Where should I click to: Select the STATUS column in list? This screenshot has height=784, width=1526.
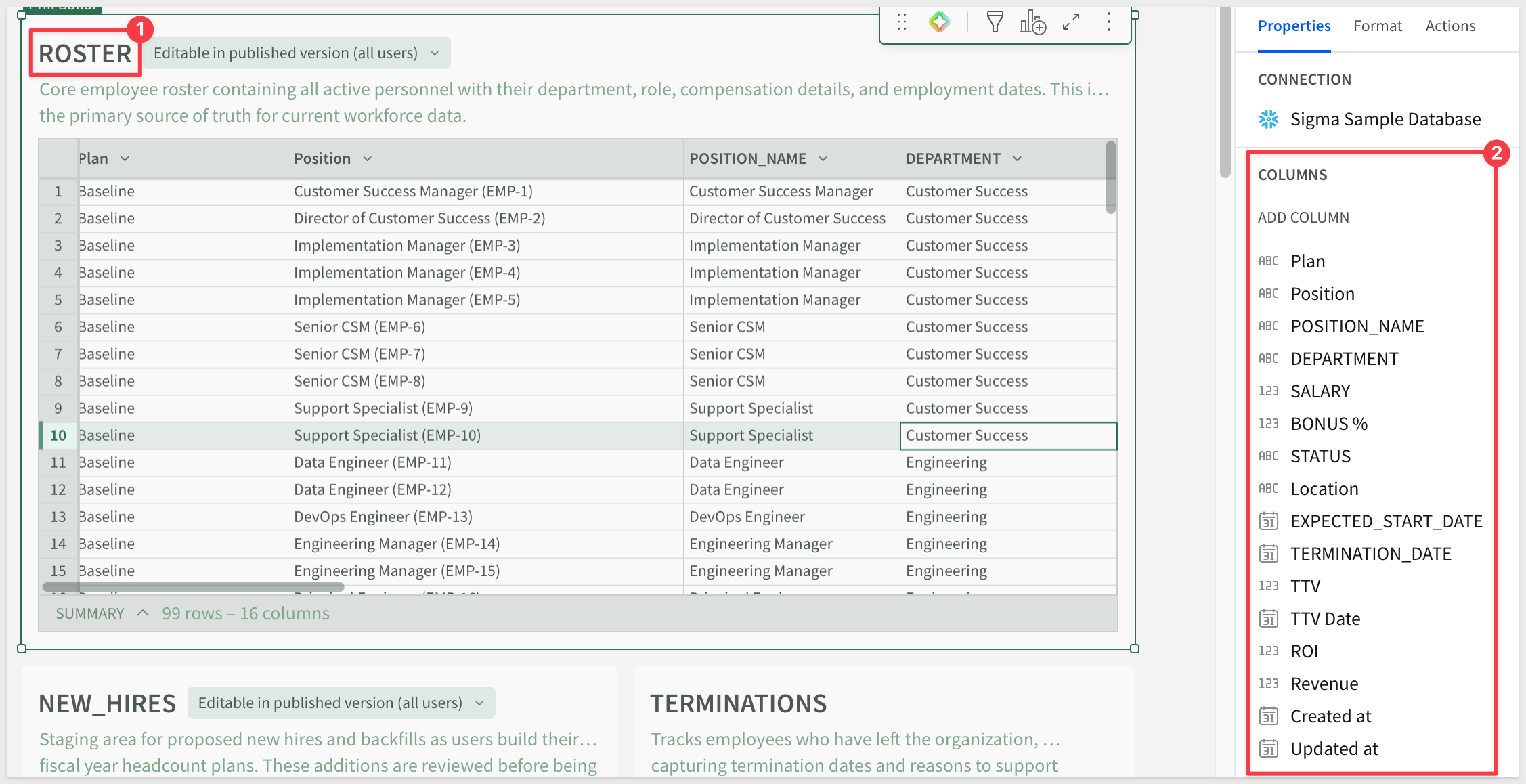pos(1320,456)
